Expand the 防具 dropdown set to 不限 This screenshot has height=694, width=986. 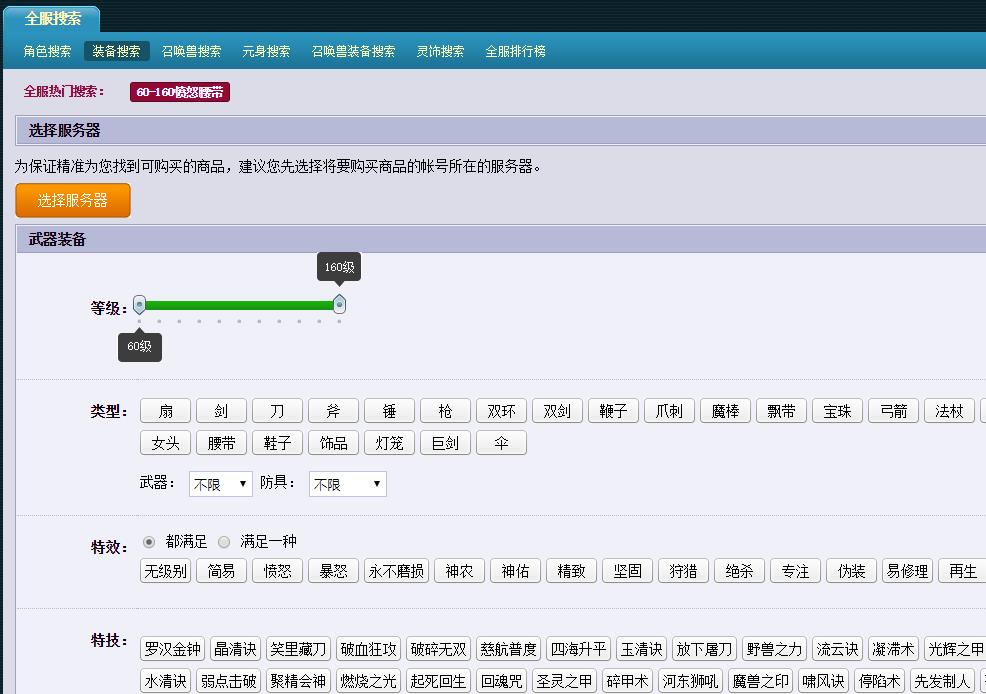coord(347,484)
